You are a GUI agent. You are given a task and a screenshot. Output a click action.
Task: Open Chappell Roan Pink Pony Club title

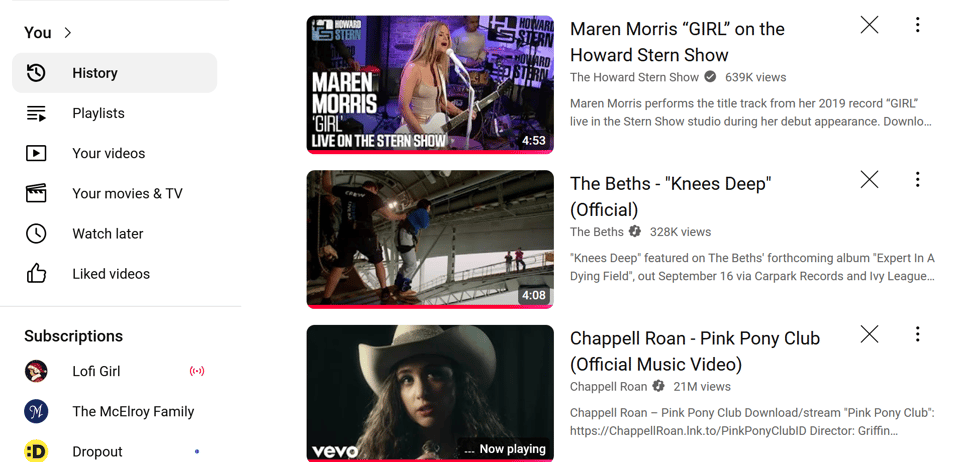tap(695, 351)
